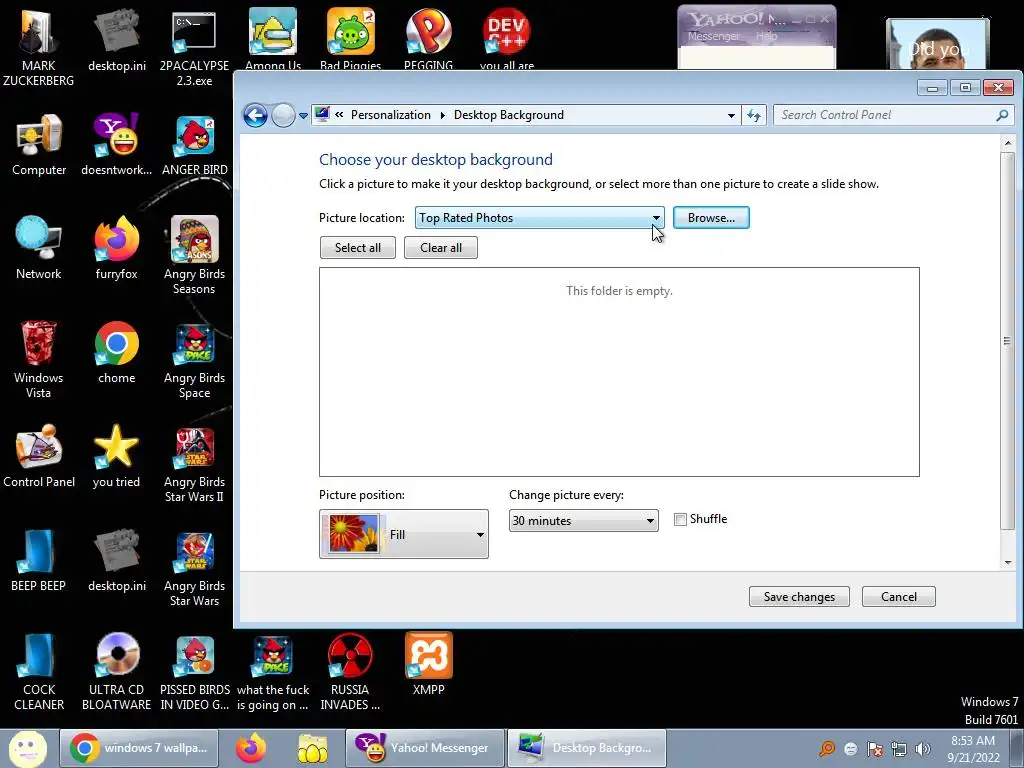Select the ANGER BIRD desktop icon

(195, 145)
